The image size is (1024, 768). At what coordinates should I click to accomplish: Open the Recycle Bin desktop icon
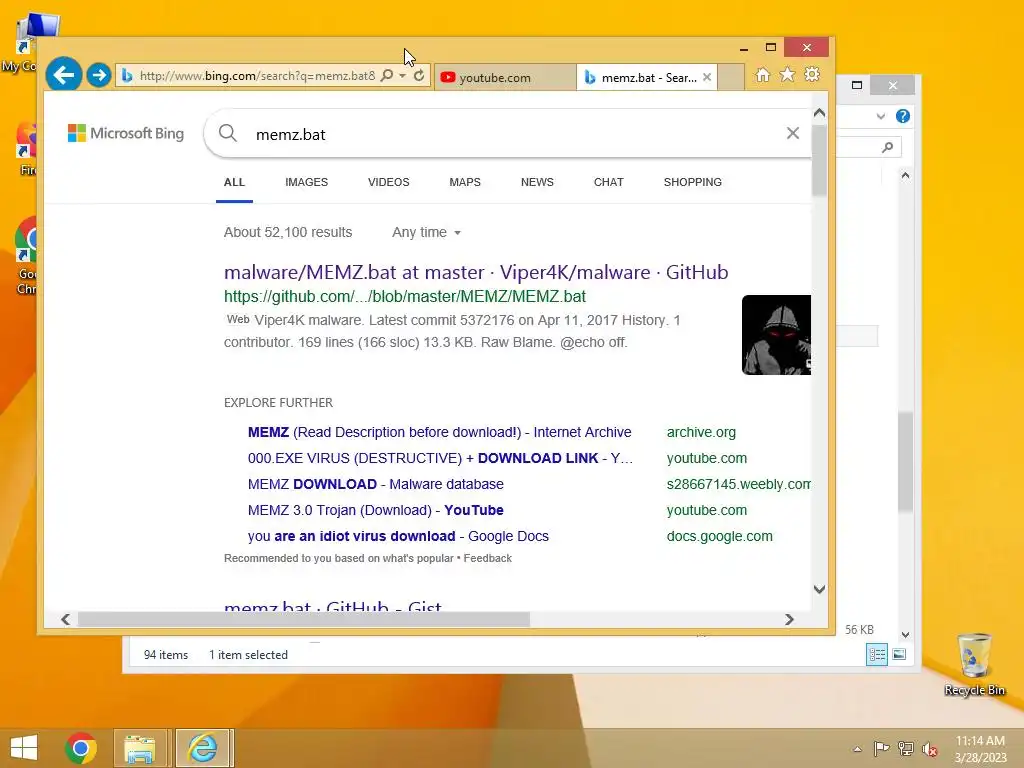[x=974, y=664]
